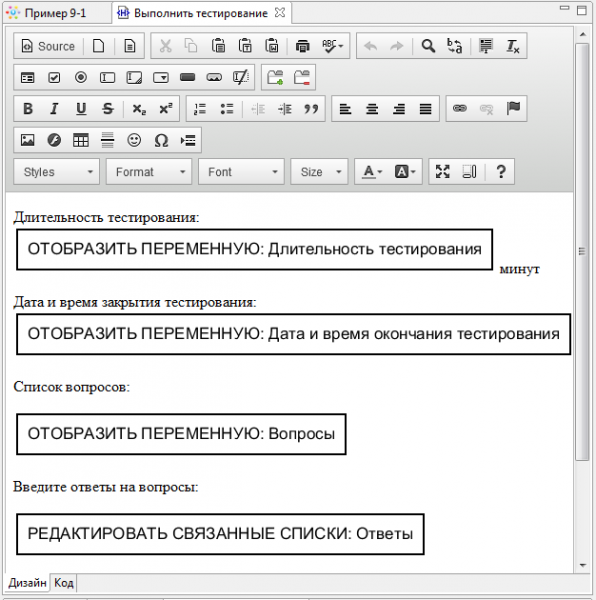Select the РЕДАКТИРОВАТЬ СВЯЗАННЫЕ СПИСКИ: Ответы component

click(220, 534)
